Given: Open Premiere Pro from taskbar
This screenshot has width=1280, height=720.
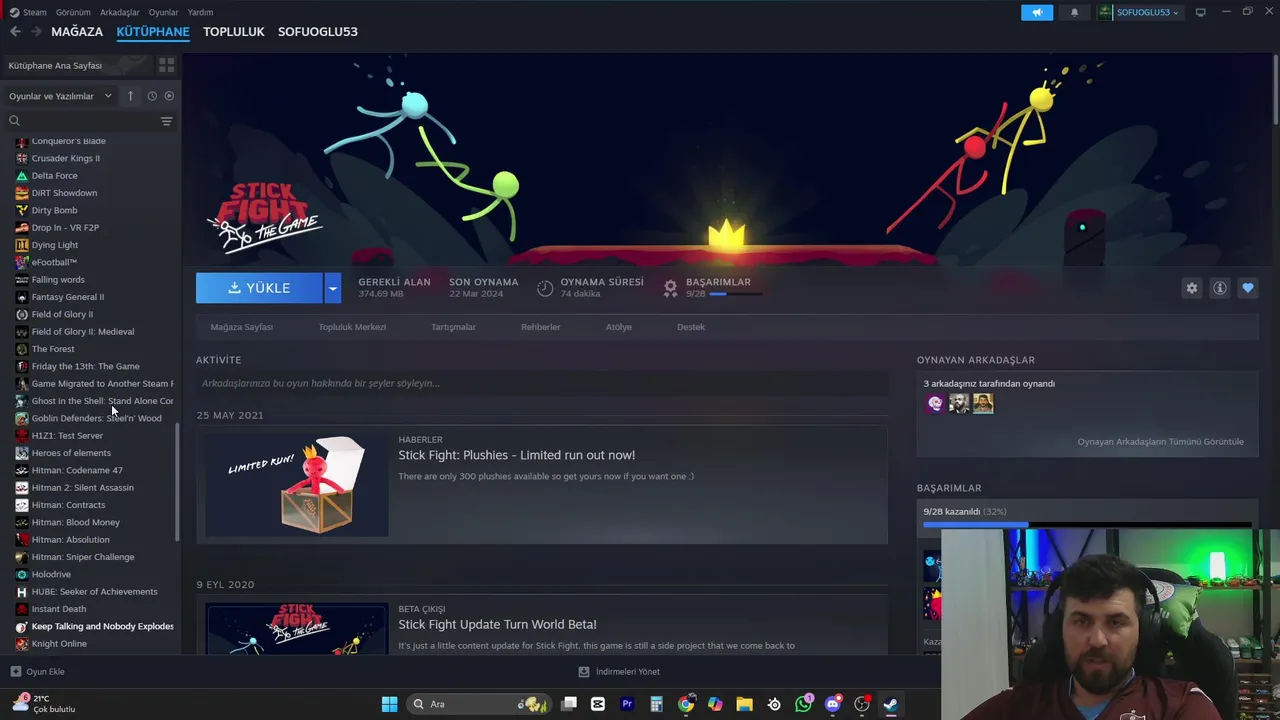Looking at the screenshot, I should [627, 704].
